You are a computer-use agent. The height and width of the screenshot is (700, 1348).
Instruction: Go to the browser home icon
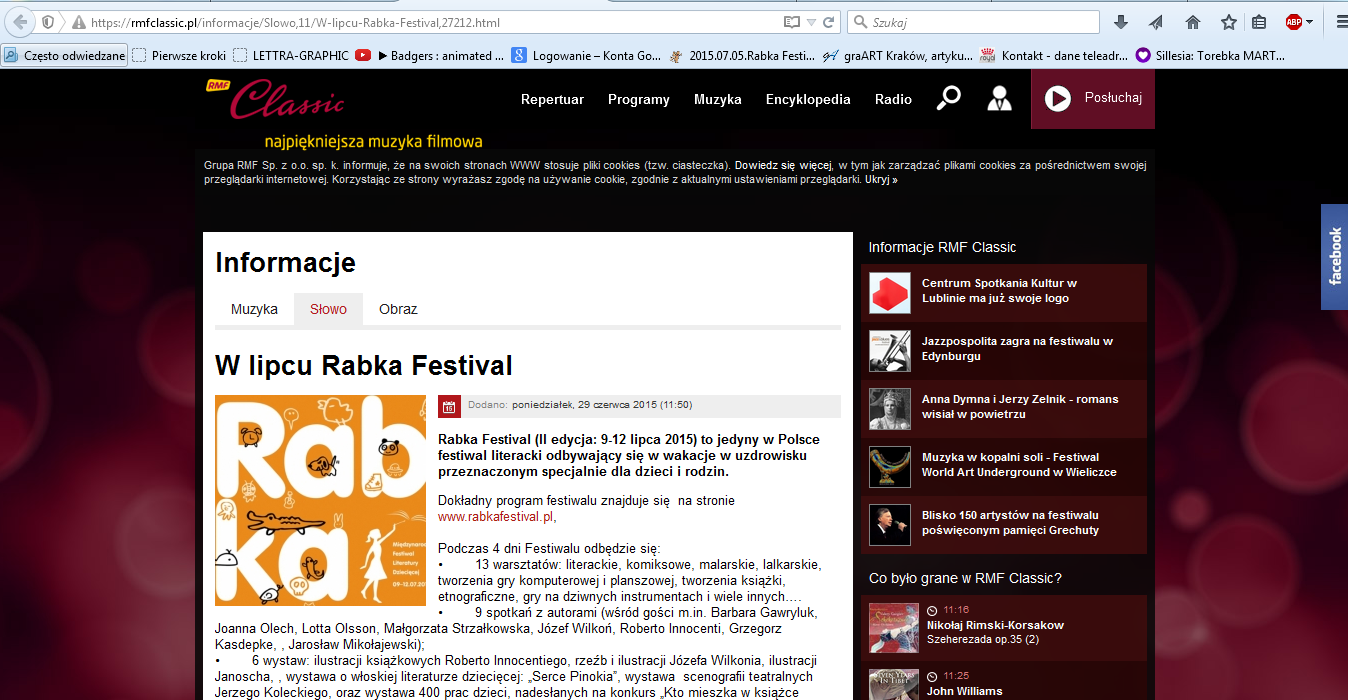tap(1192, 22)
